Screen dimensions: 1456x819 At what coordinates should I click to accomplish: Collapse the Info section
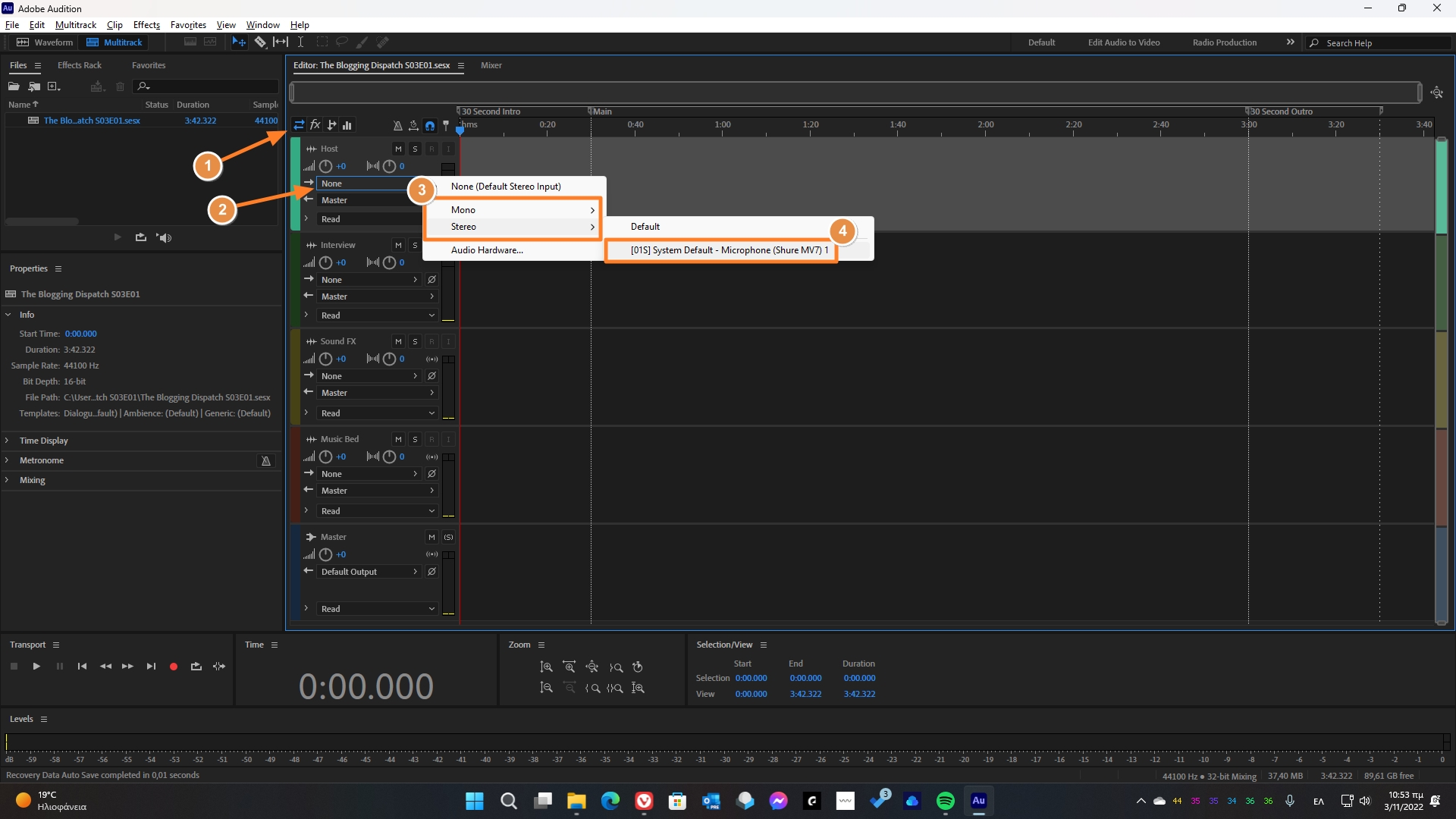pos(8,315)
